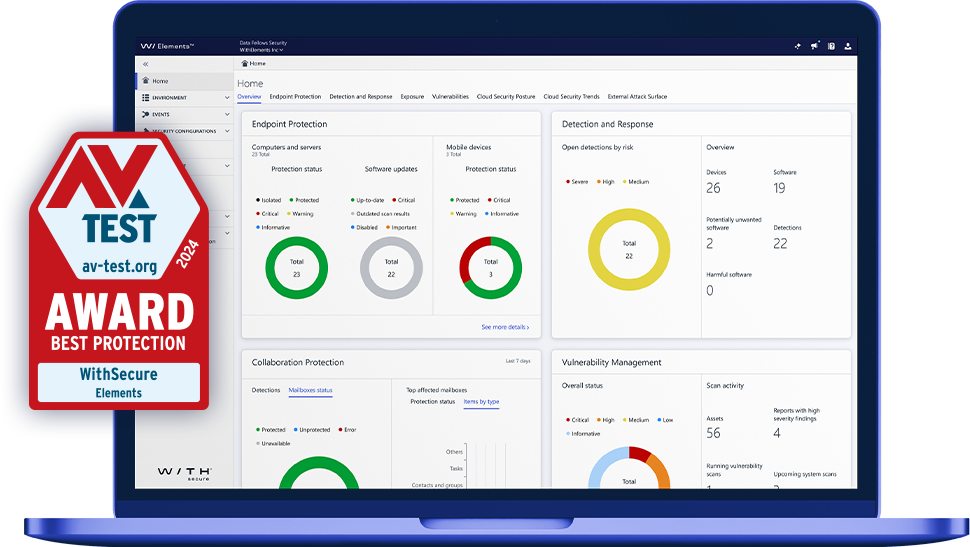Click the Environment list icon in sidebar
This screenshot has height=547, width=970.
(146, 98)
